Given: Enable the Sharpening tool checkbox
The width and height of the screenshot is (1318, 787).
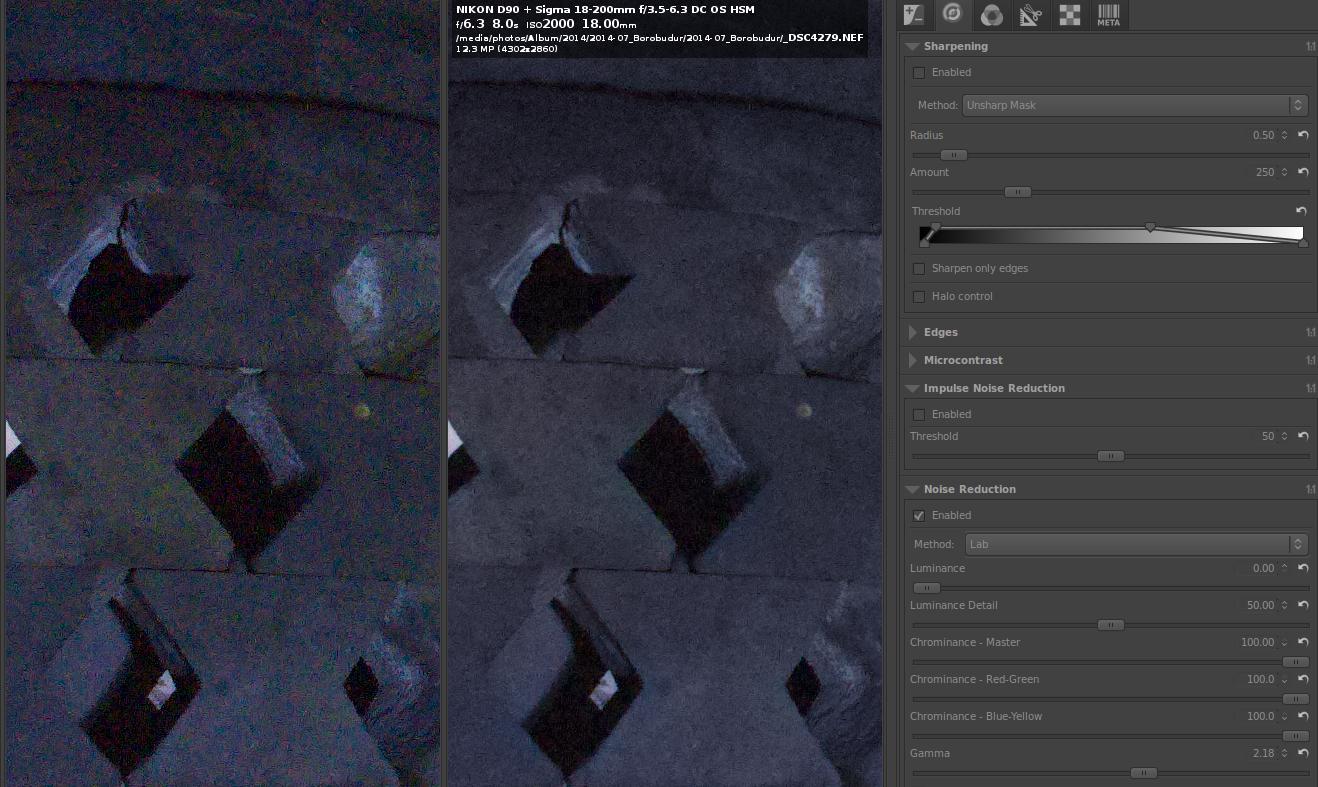Looking at the screenshot, I should (x=919, y=72).
